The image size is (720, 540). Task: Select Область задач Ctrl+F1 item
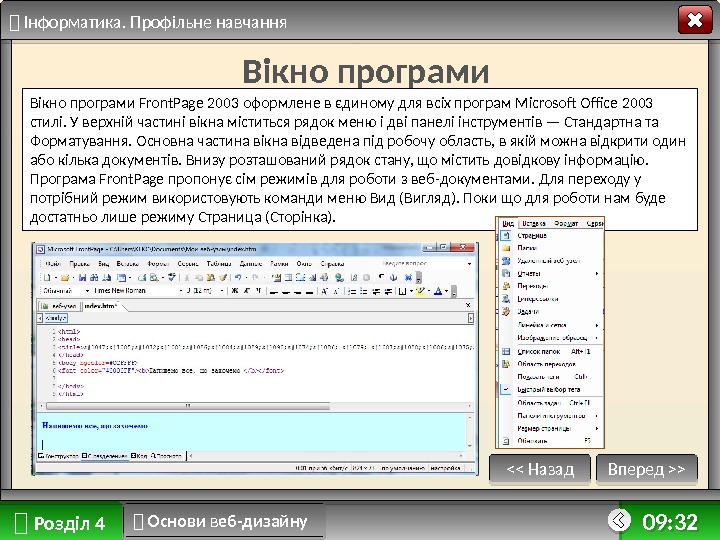(550, 403)
